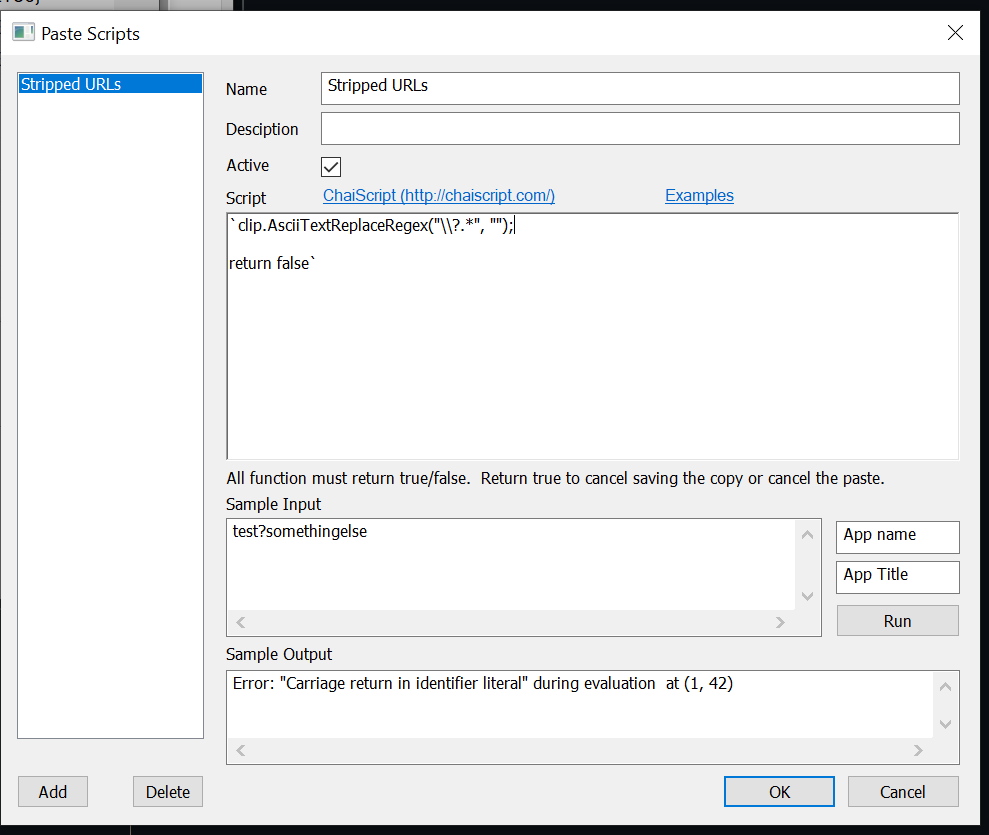Click Sample Input scroll down arrow
This screenshot has width=989, height=835.
pyautogui.click(x=807, y=596)
